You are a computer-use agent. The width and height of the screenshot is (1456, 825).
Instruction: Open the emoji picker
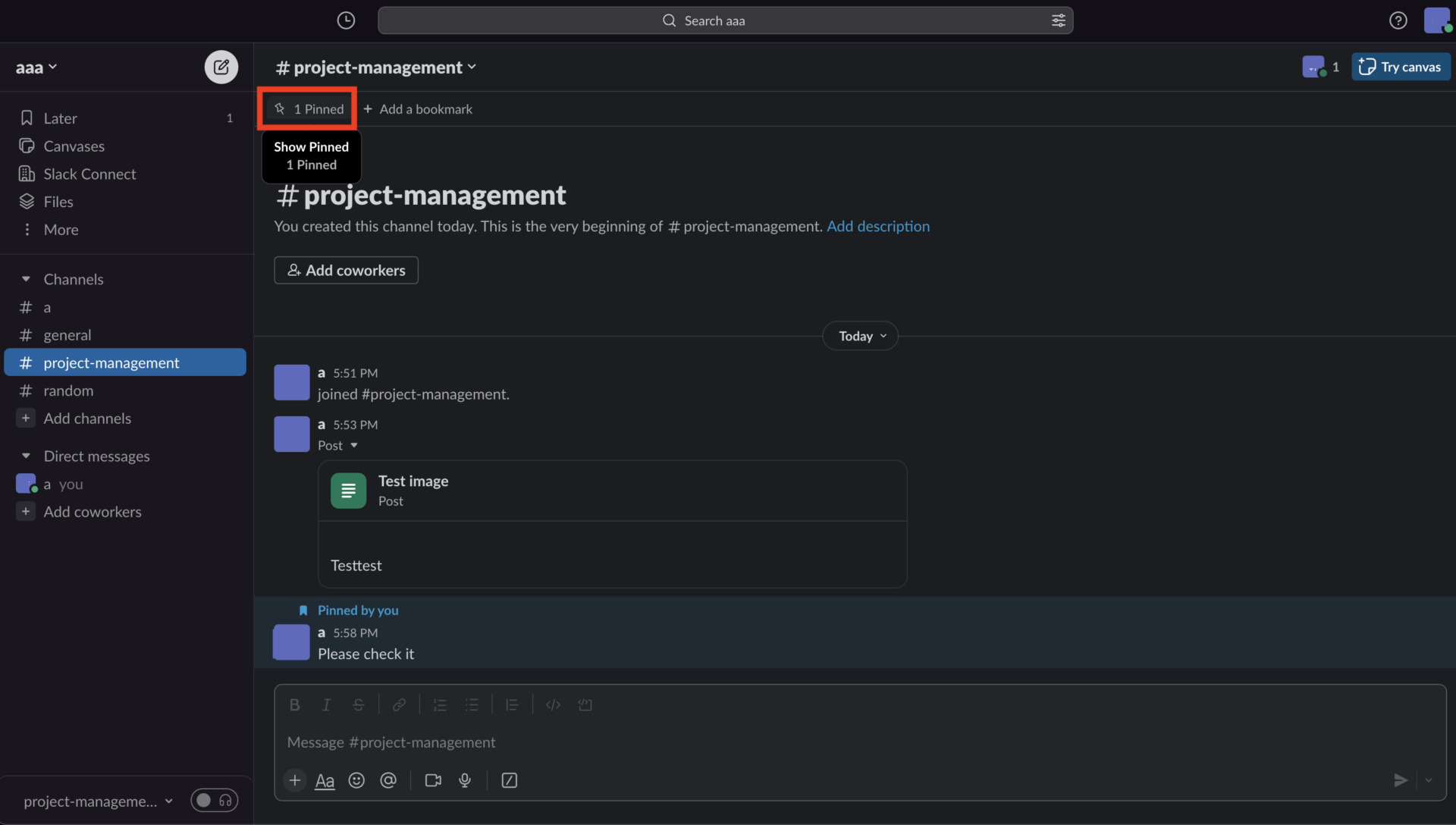pos(356,780)
